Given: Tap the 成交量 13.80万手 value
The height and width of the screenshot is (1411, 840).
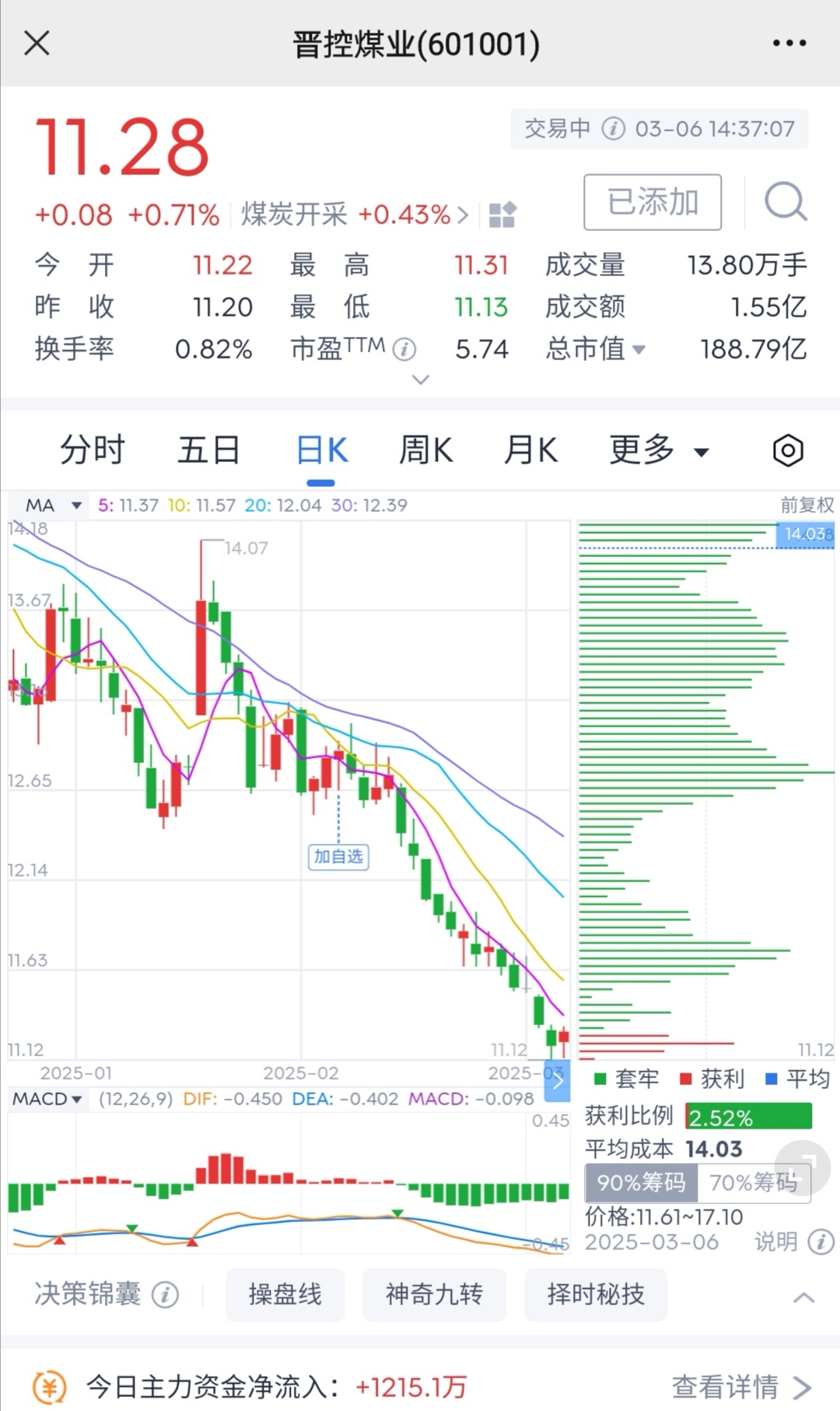Looking at the screenshot, I should click(x=747, y=265).
